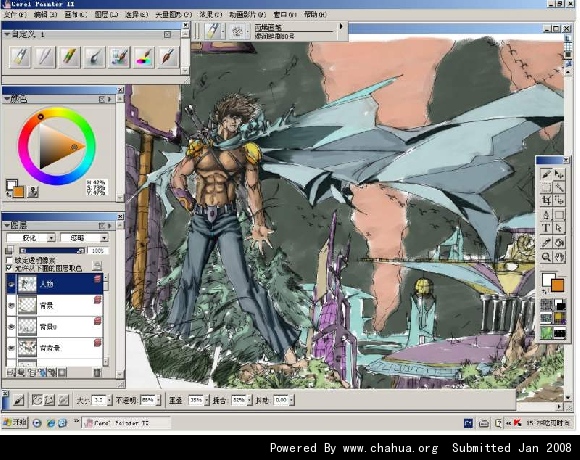Click rainbow palette brush in custom palette
Screen dimensions: 580x460
tap(144, 57)
